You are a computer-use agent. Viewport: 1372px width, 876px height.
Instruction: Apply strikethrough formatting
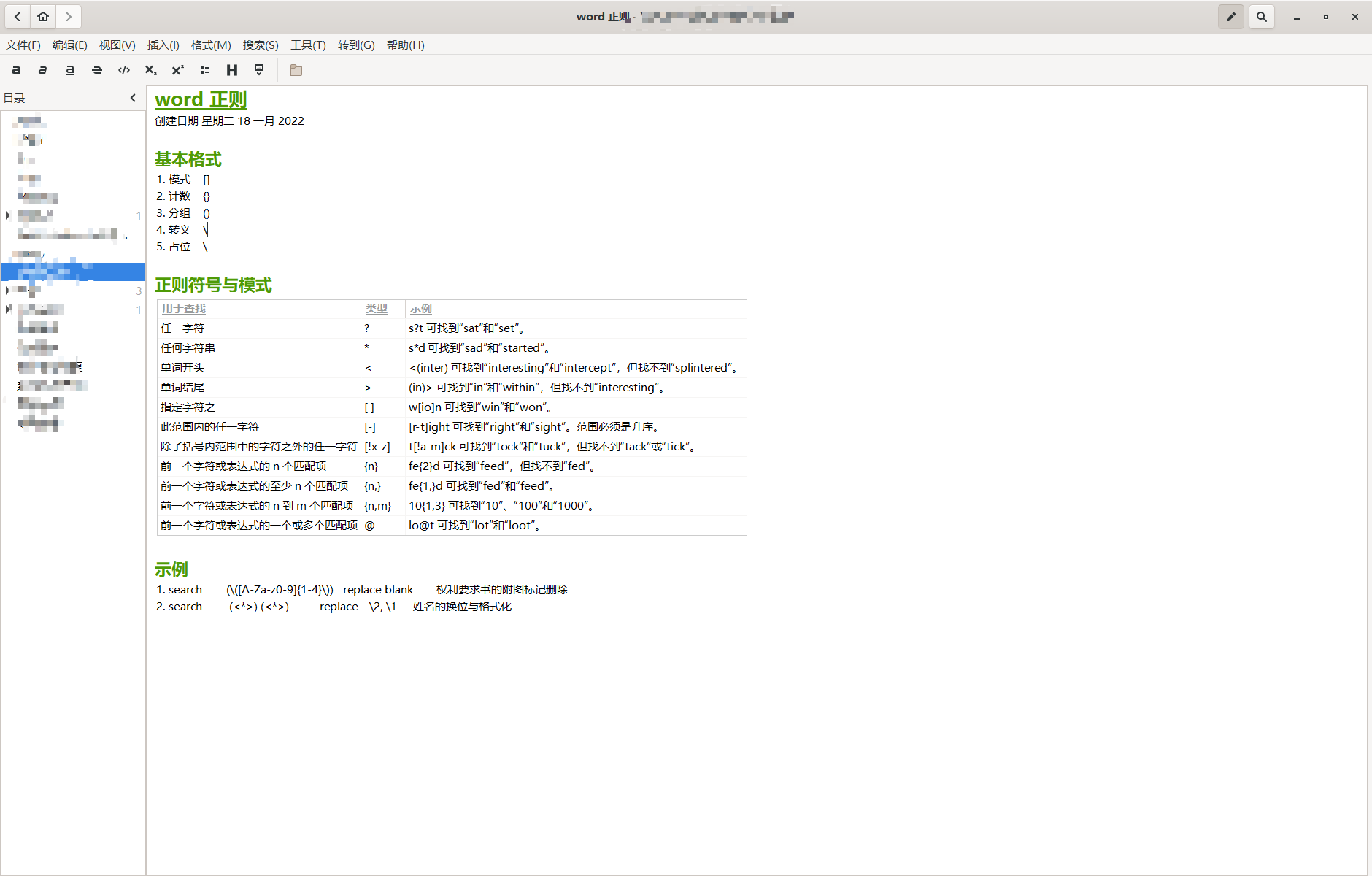coord(97,70)
